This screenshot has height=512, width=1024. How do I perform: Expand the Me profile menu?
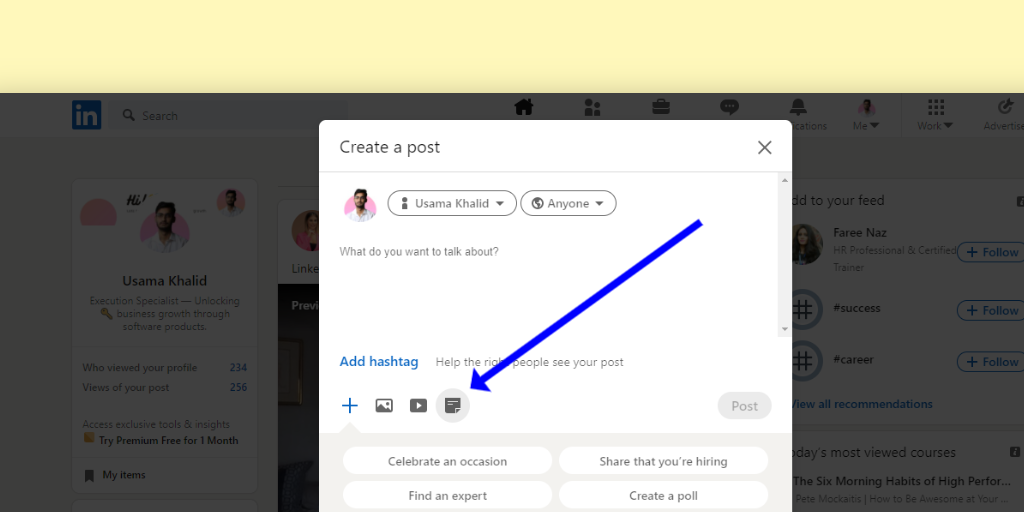pyautogui.click(x=866, y=115)
